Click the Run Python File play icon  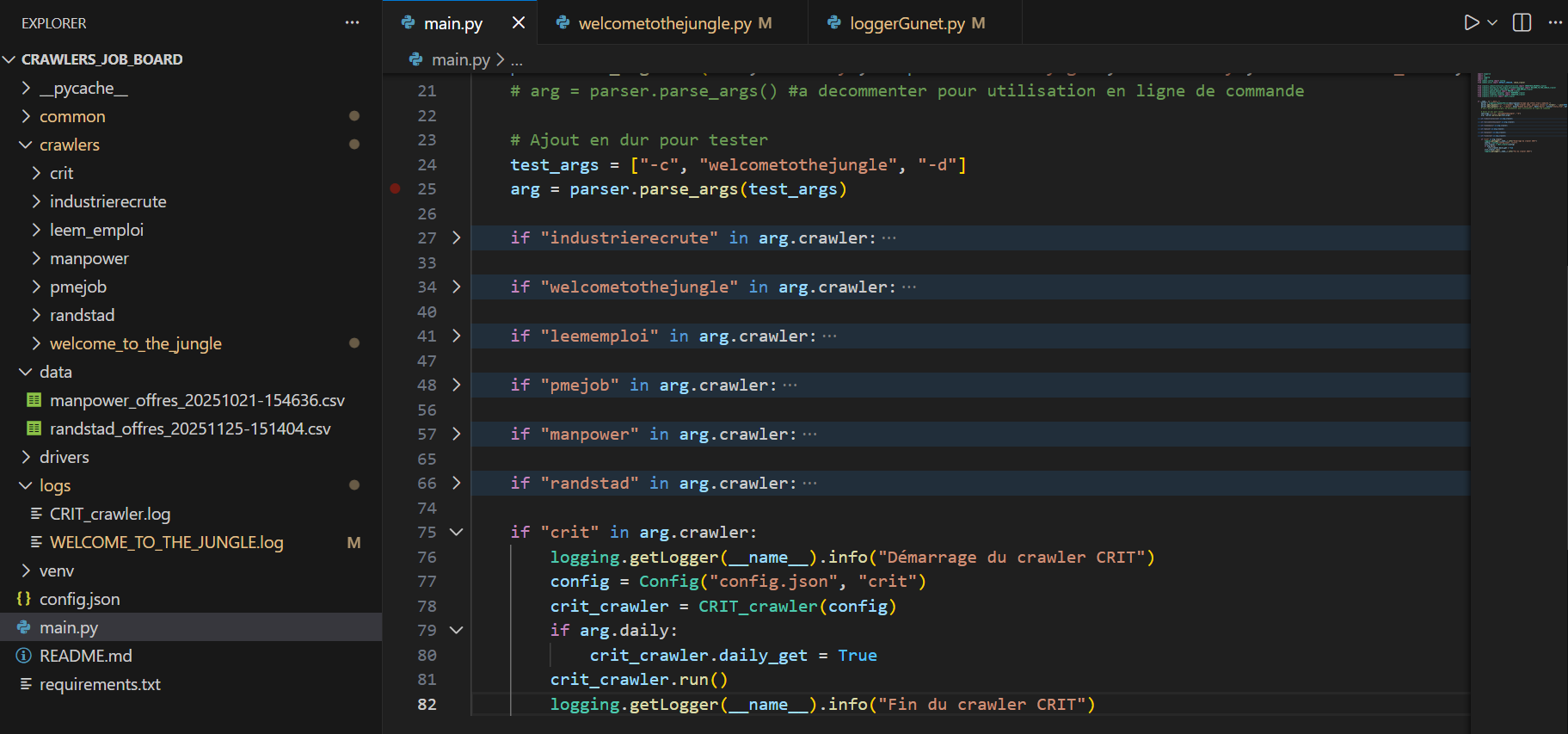click(1472, 23)
